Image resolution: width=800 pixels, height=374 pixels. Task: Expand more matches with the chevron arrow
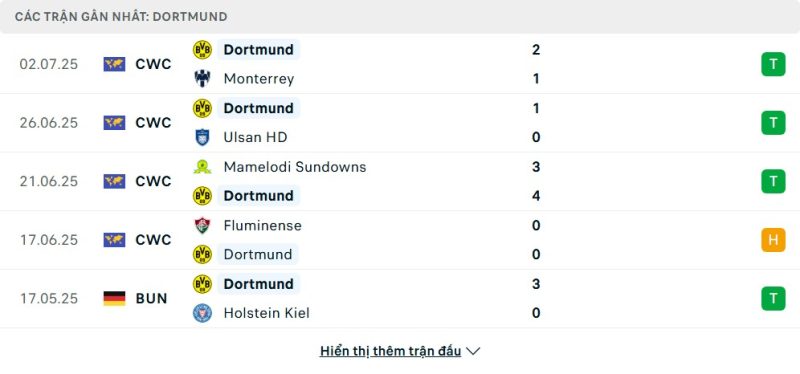coord(473,351)
